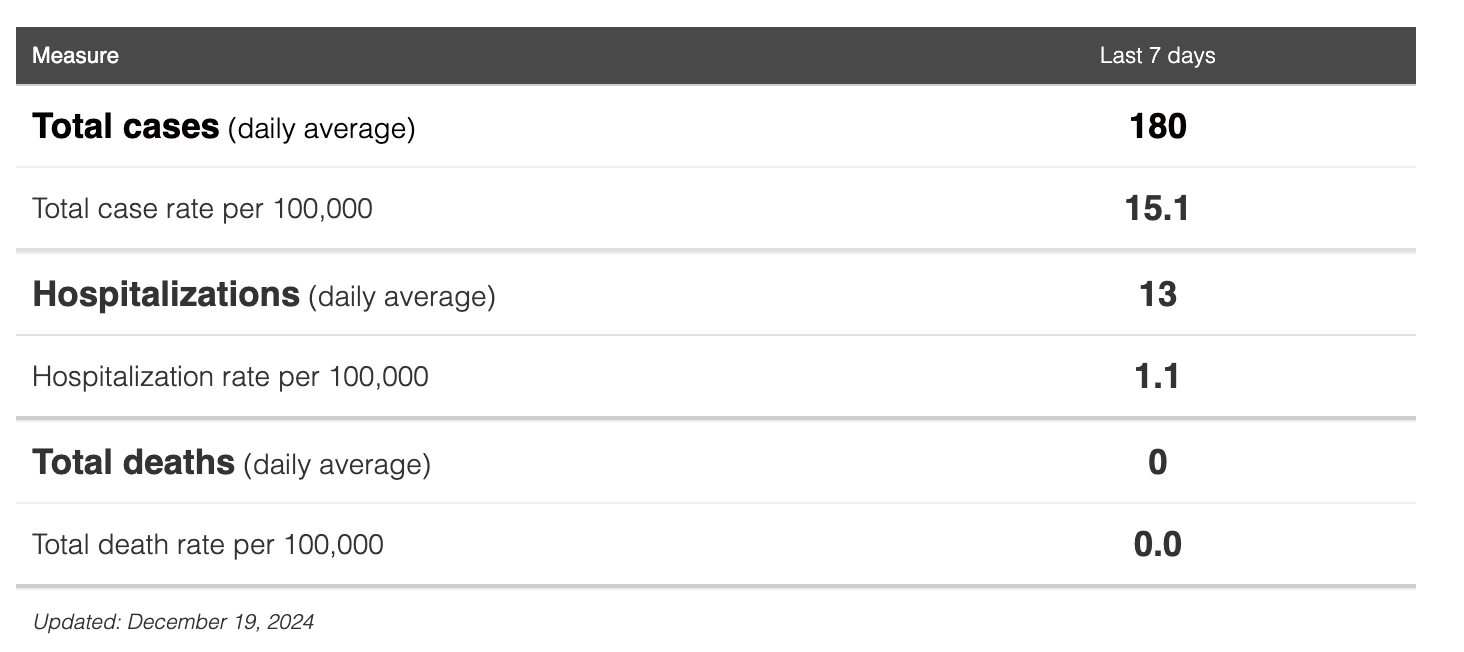Click the 15.1 case rate value
The height and width of the screenshot is (652, 1464).
point(1157,209)
